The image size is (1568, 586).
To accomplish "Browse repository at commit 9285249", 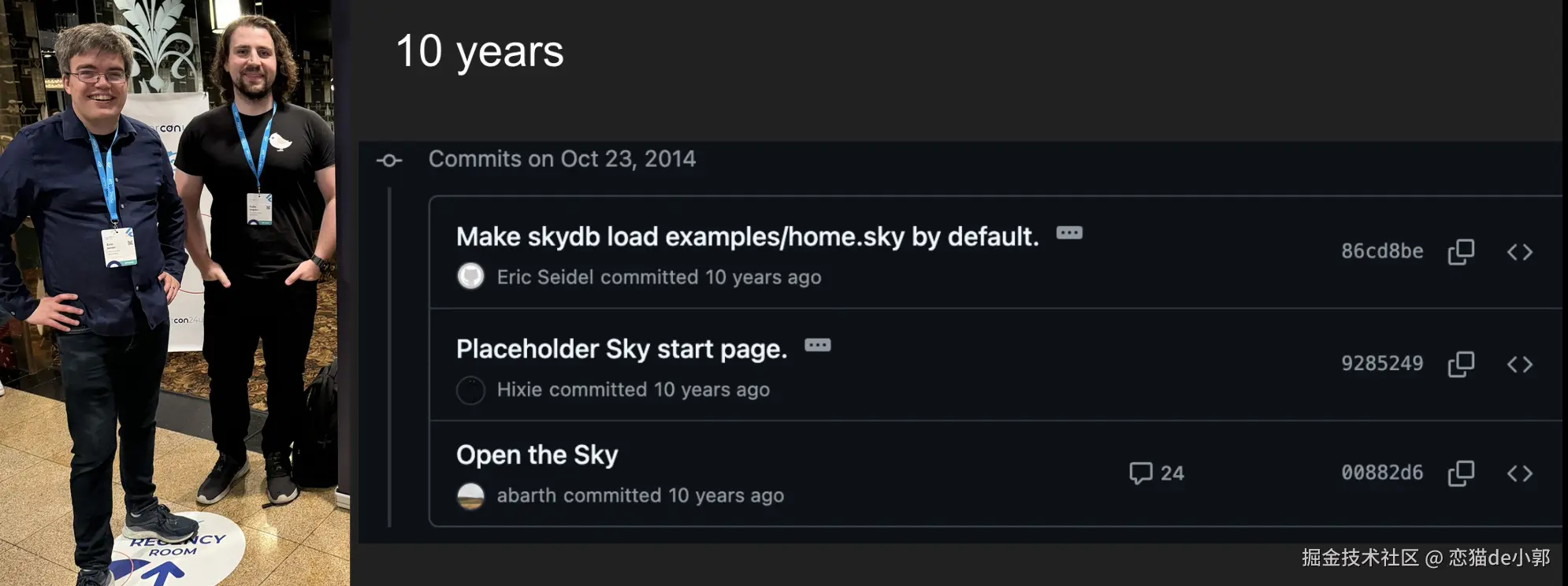I will [x=1519, y=364].
